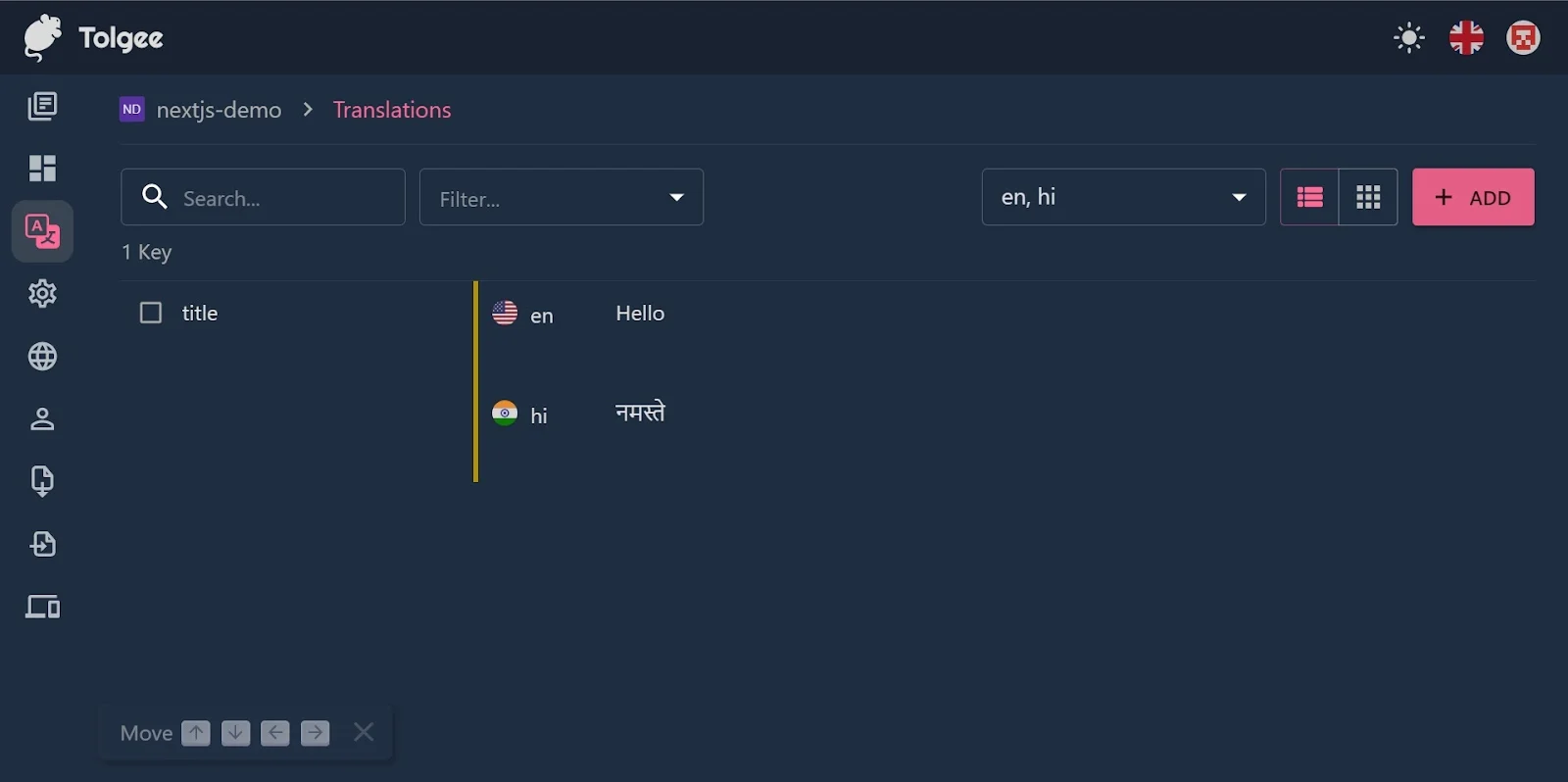Open the Filter dropdown
Screen dimensions: 1568x782
(560, 197)
